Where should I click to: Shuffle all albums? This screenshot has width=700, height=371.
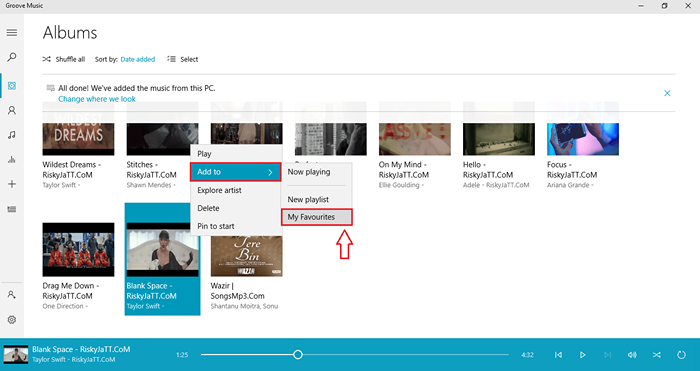(x=64, y=59)
